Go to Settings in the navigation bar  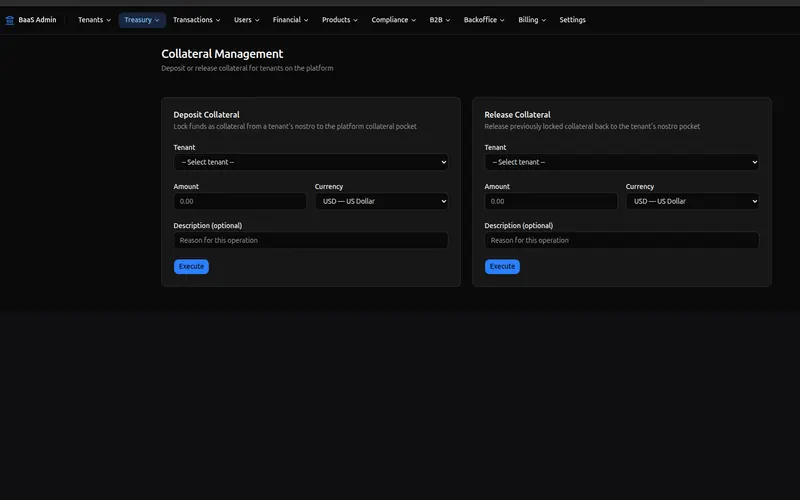point(572,20)
